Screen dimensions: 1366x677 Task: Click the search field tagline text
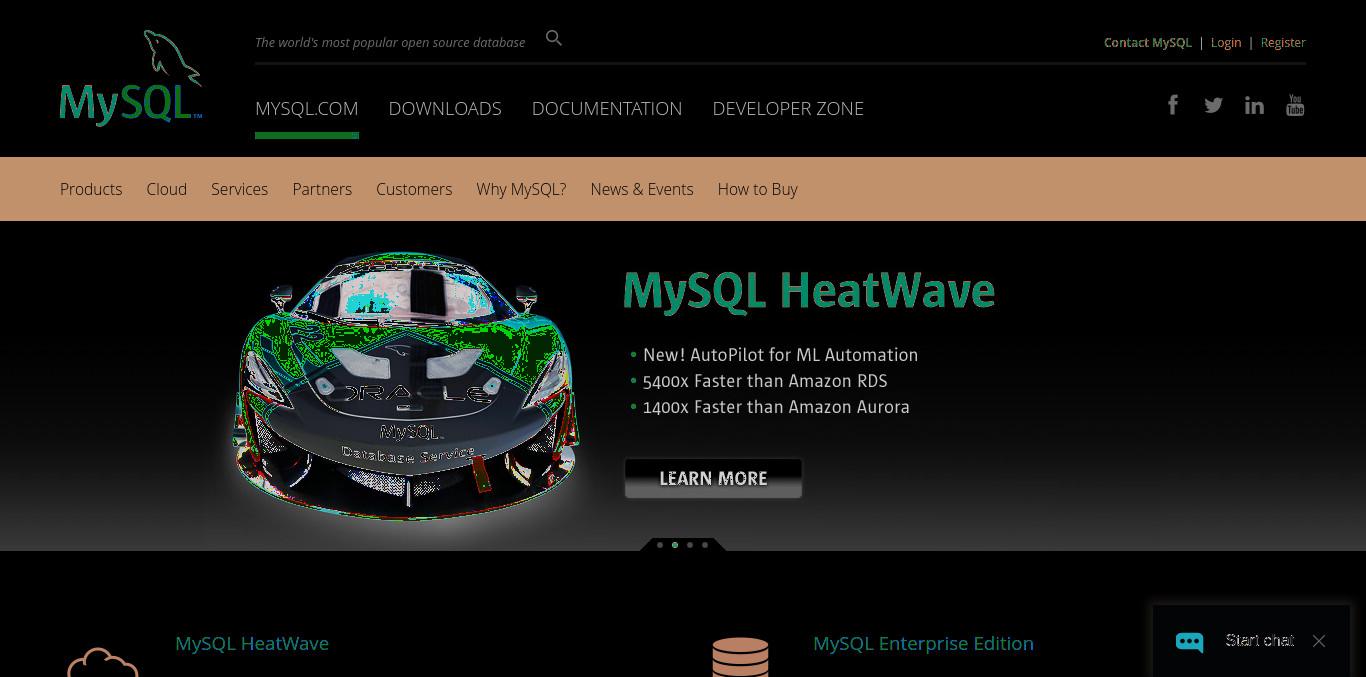pos(390,42)
